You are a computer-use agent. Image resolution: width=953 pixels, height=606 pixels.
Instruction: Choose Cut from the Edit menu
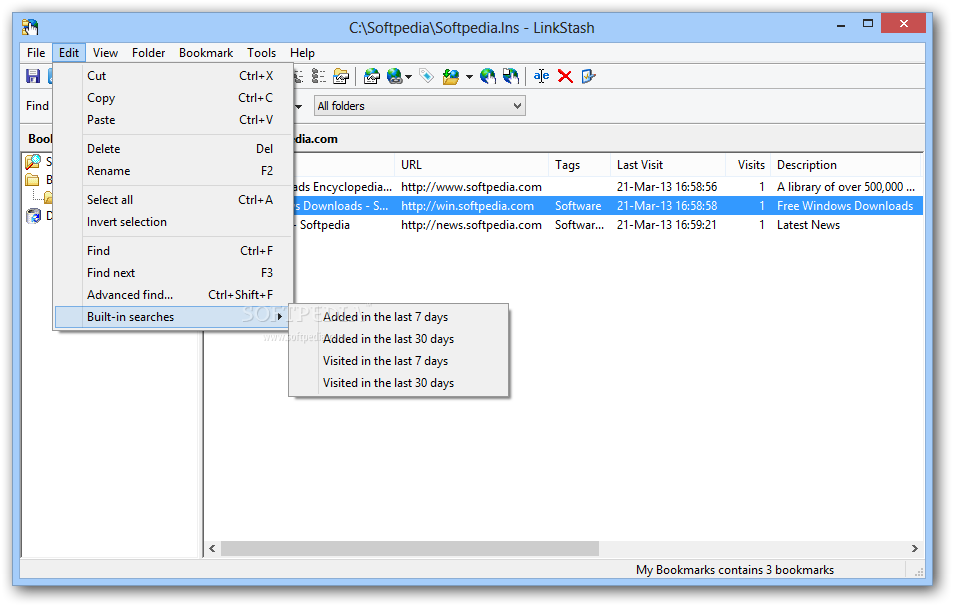click(173, 76)
